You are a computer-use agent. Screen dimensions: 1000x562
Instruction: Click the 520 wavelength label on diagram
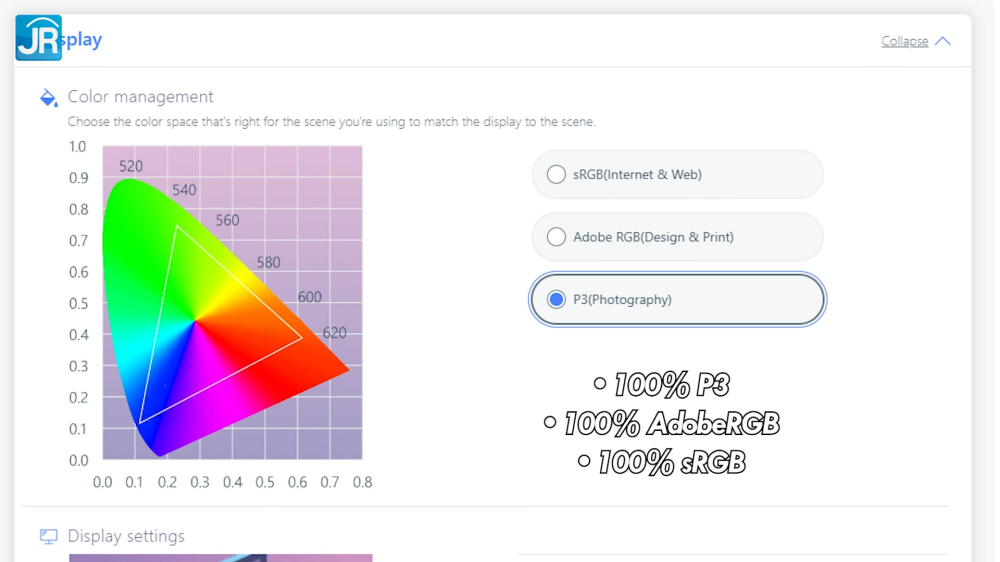coord(131,166)
